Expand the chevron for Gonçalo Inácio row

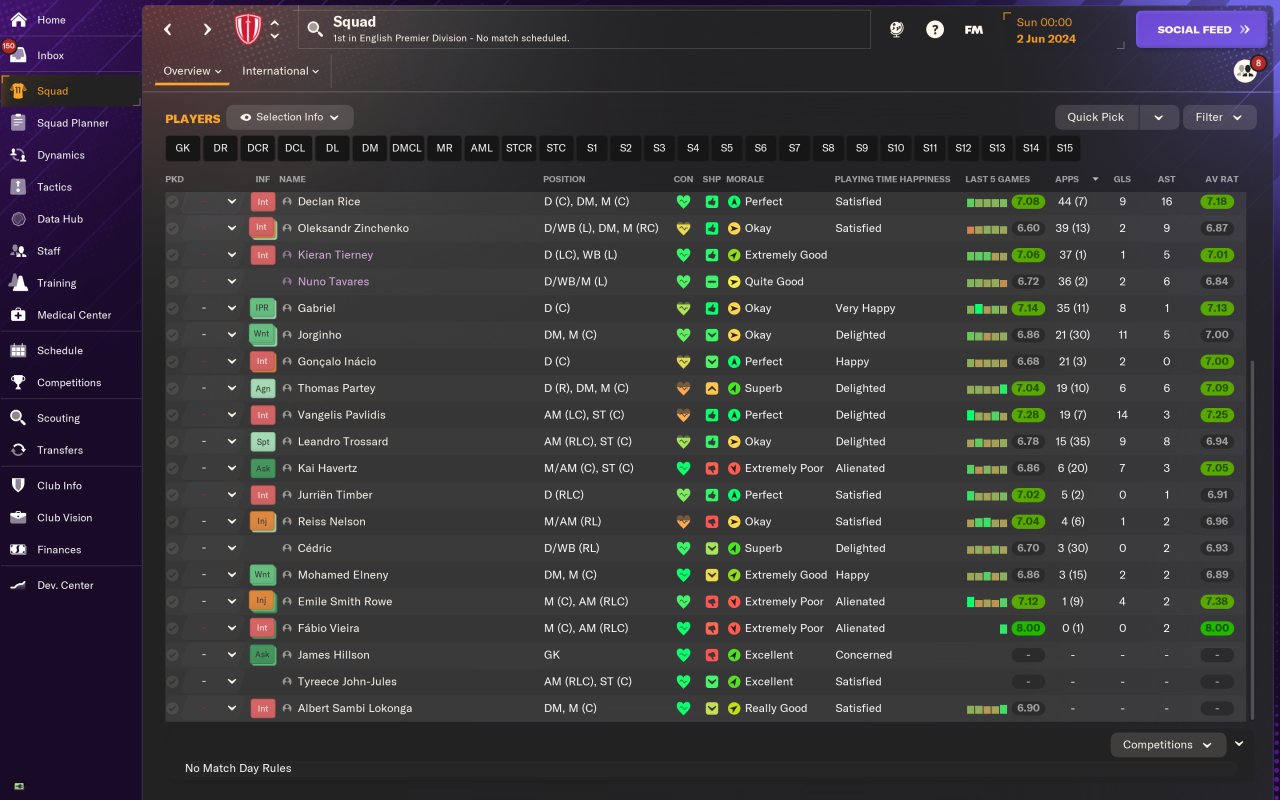coord(232,361)
